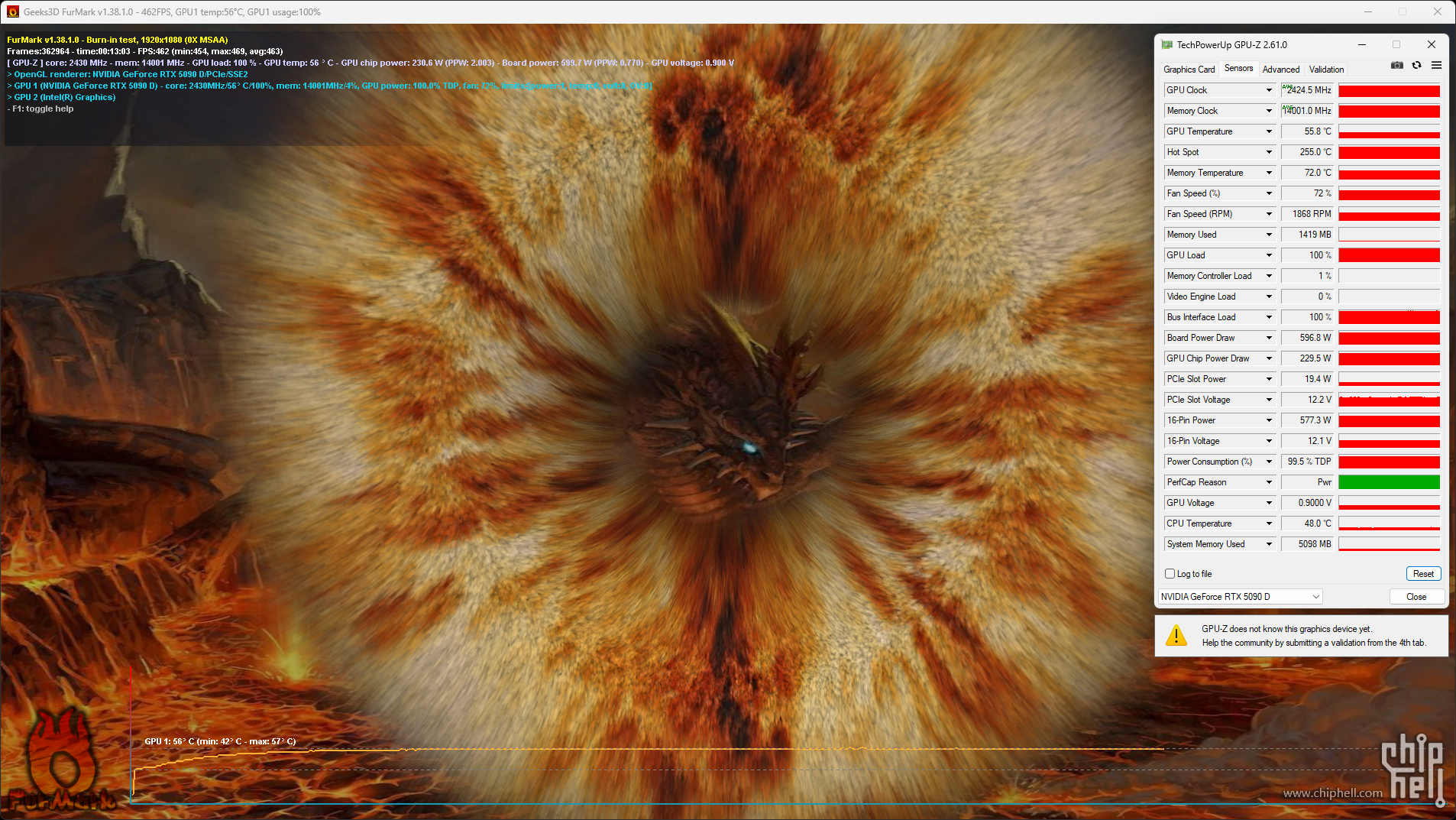The height and width of the screenshot is (820, 1456).
Task: Open the 16-Pin Power sensor dropdown
Action: coord(1269,420)
